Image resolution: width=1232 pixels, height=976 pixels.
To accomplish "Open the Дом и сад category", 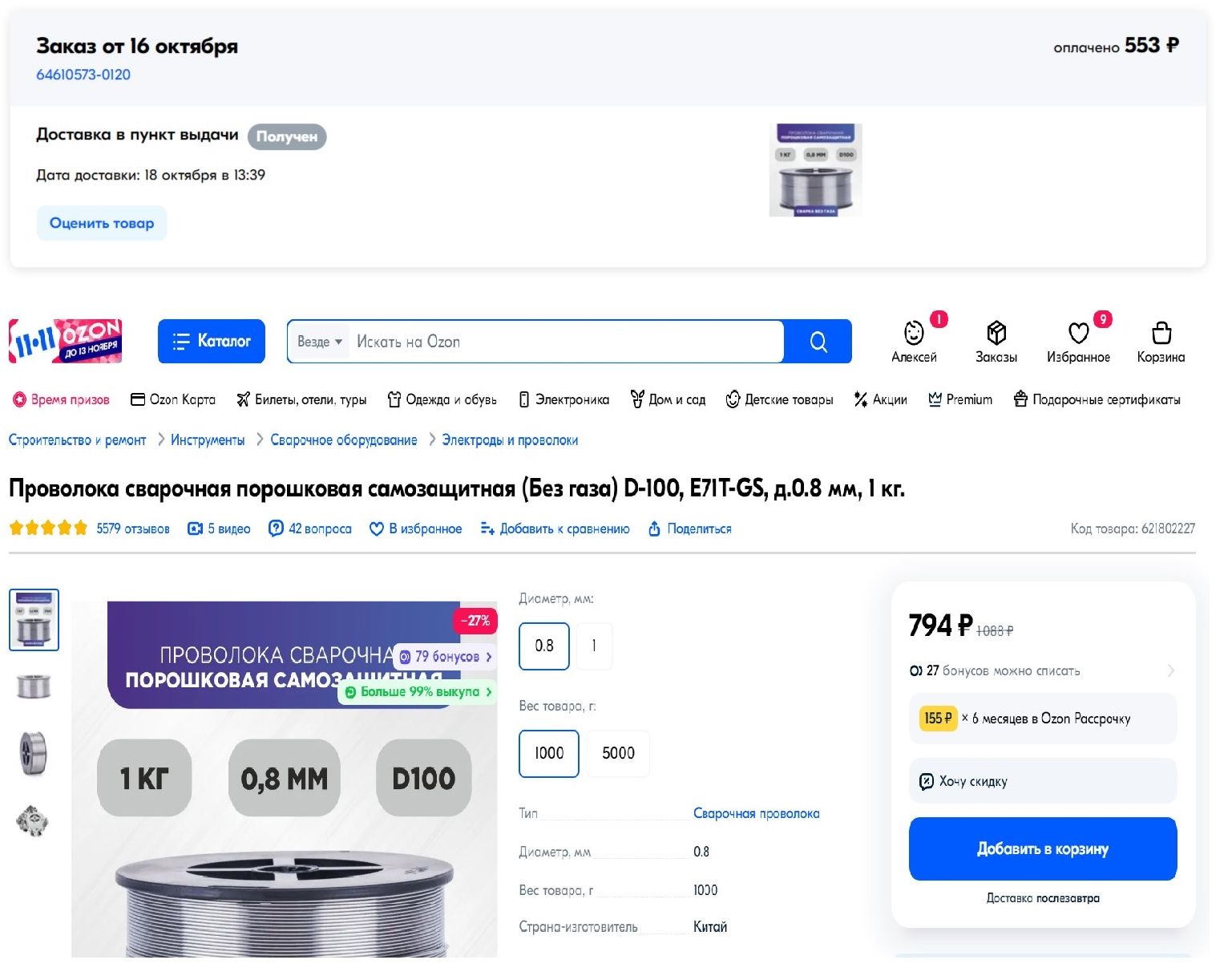I will click(x=668, y=399).
